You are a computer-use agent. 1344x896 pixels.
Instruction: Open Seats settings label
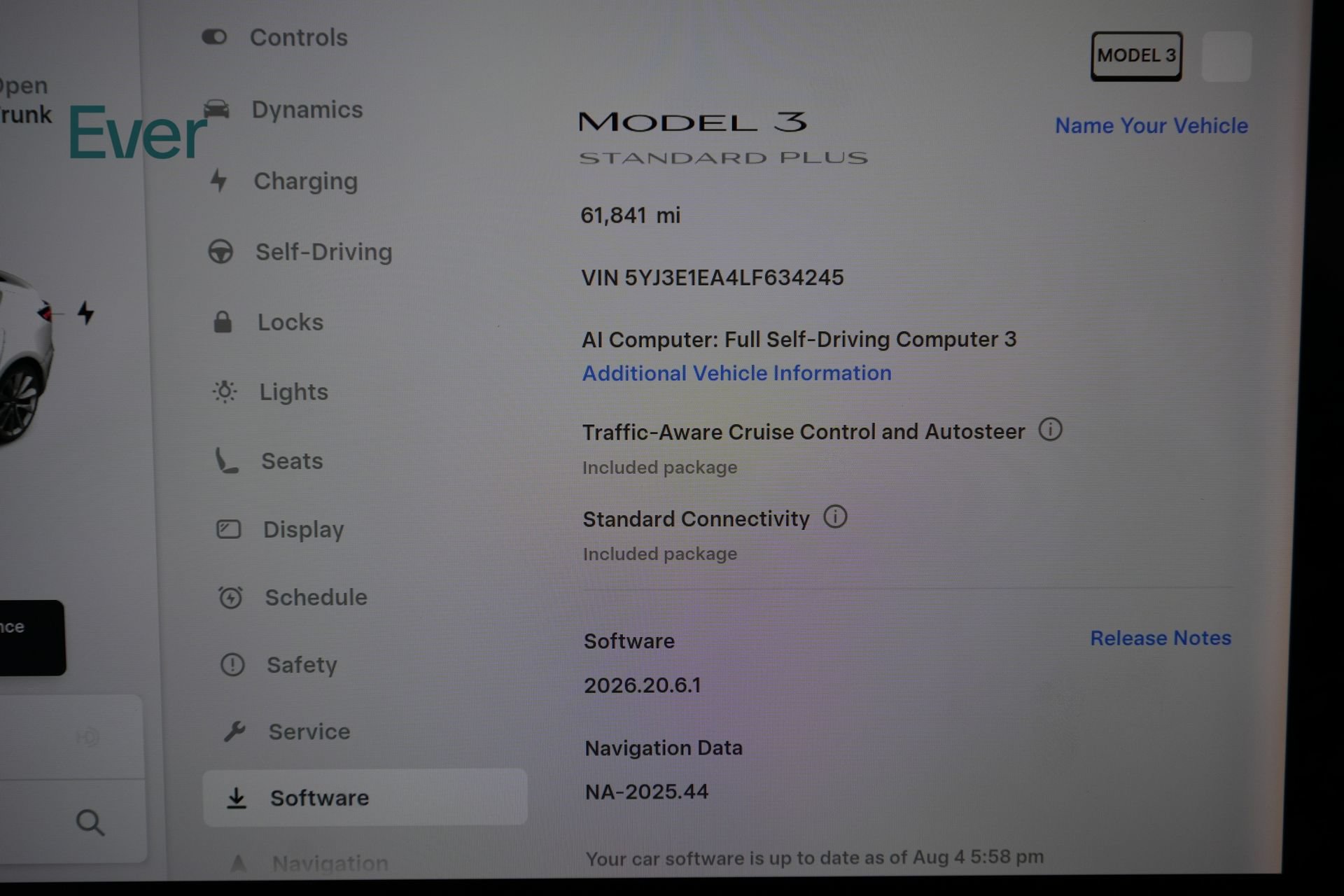(293, 461)
